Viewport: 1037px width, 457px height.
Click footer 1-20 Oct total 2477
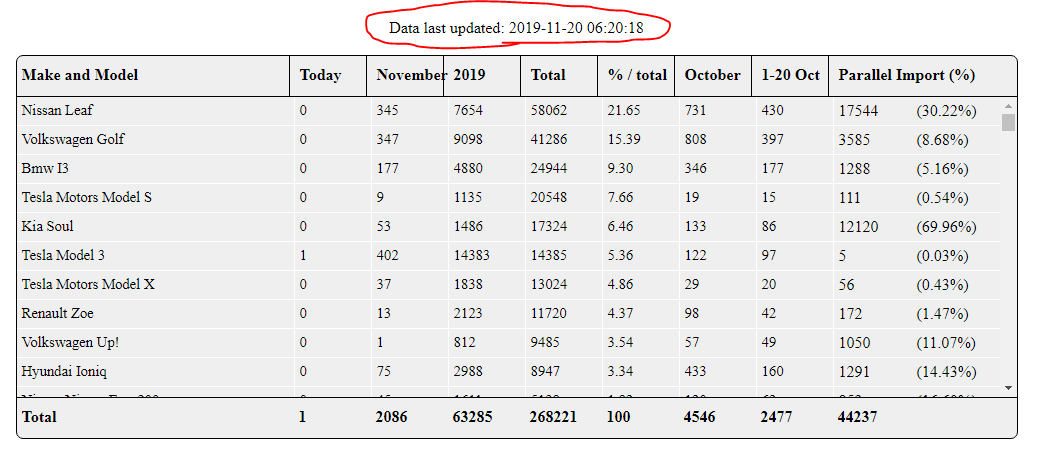(776, 417)
